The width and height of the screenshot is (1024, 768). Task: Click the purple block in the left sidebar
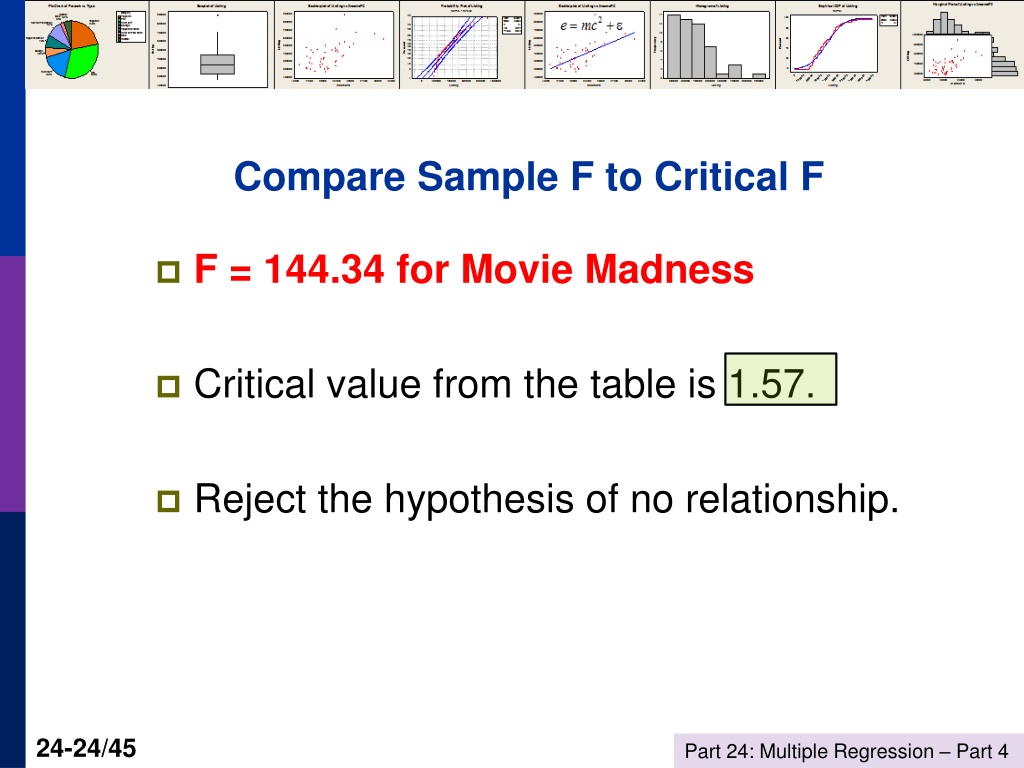point(12,384)
